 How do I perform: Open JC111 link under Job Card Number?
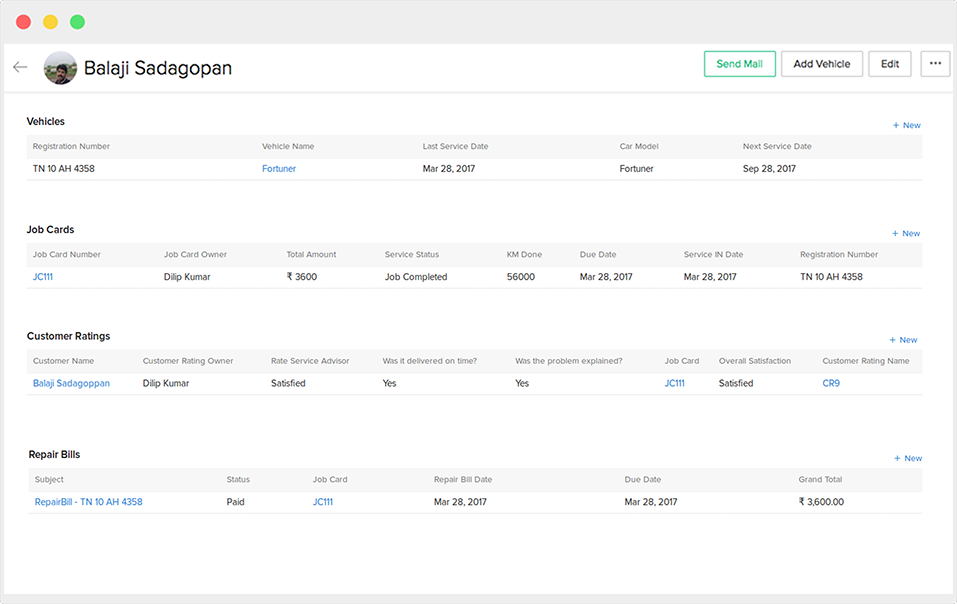pos(43,277)
